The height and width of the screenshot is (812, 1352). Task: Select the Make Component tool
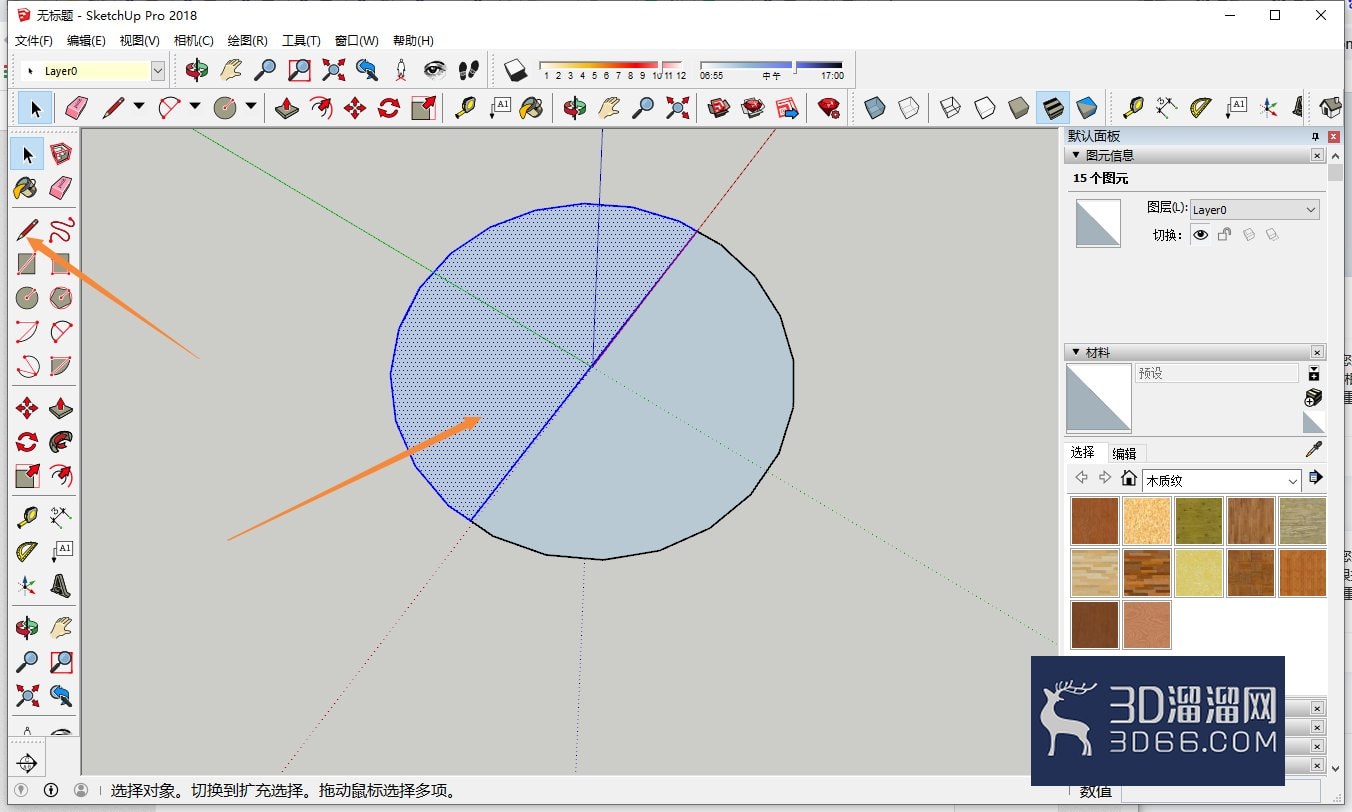tap(61, 154)
